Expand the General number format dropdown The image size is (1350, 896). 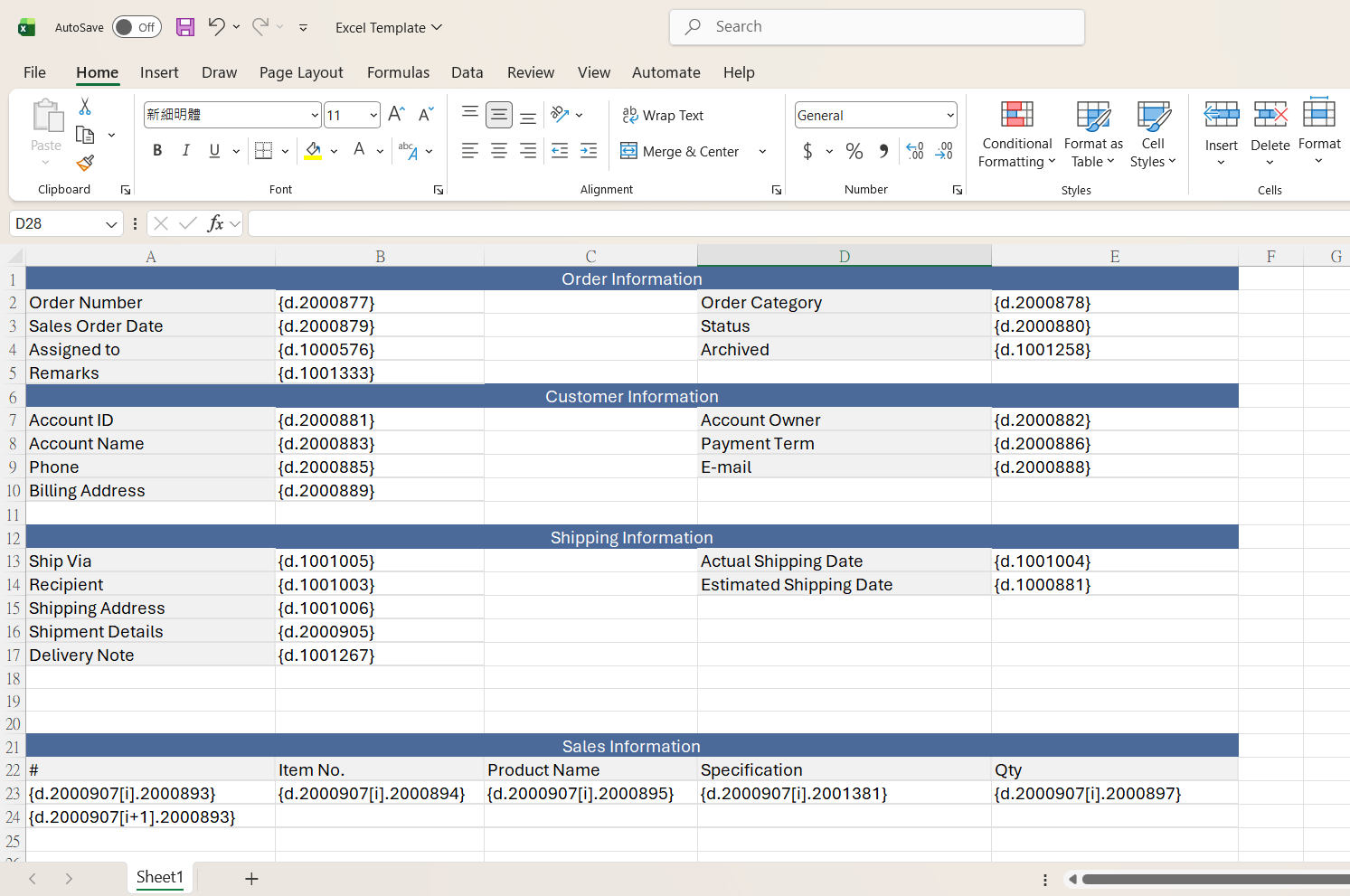[x=950, y=115]
